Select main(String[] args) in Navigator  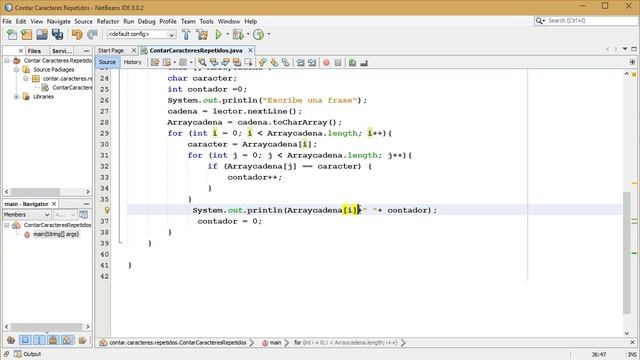click(x=56, y=234)
